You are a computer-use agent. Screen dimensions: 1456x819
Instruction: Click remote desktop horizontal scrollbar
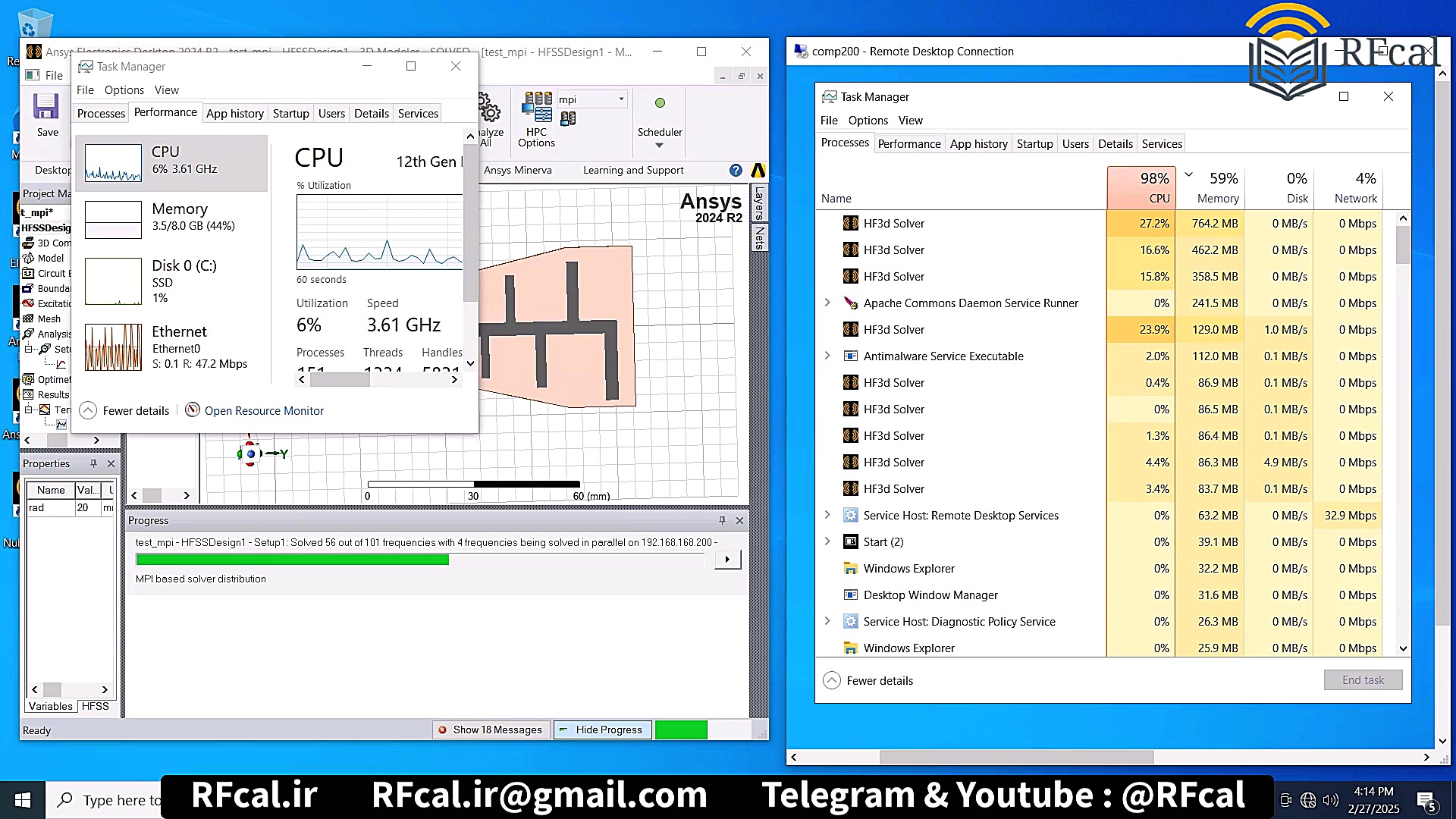tap(1016, 757)
